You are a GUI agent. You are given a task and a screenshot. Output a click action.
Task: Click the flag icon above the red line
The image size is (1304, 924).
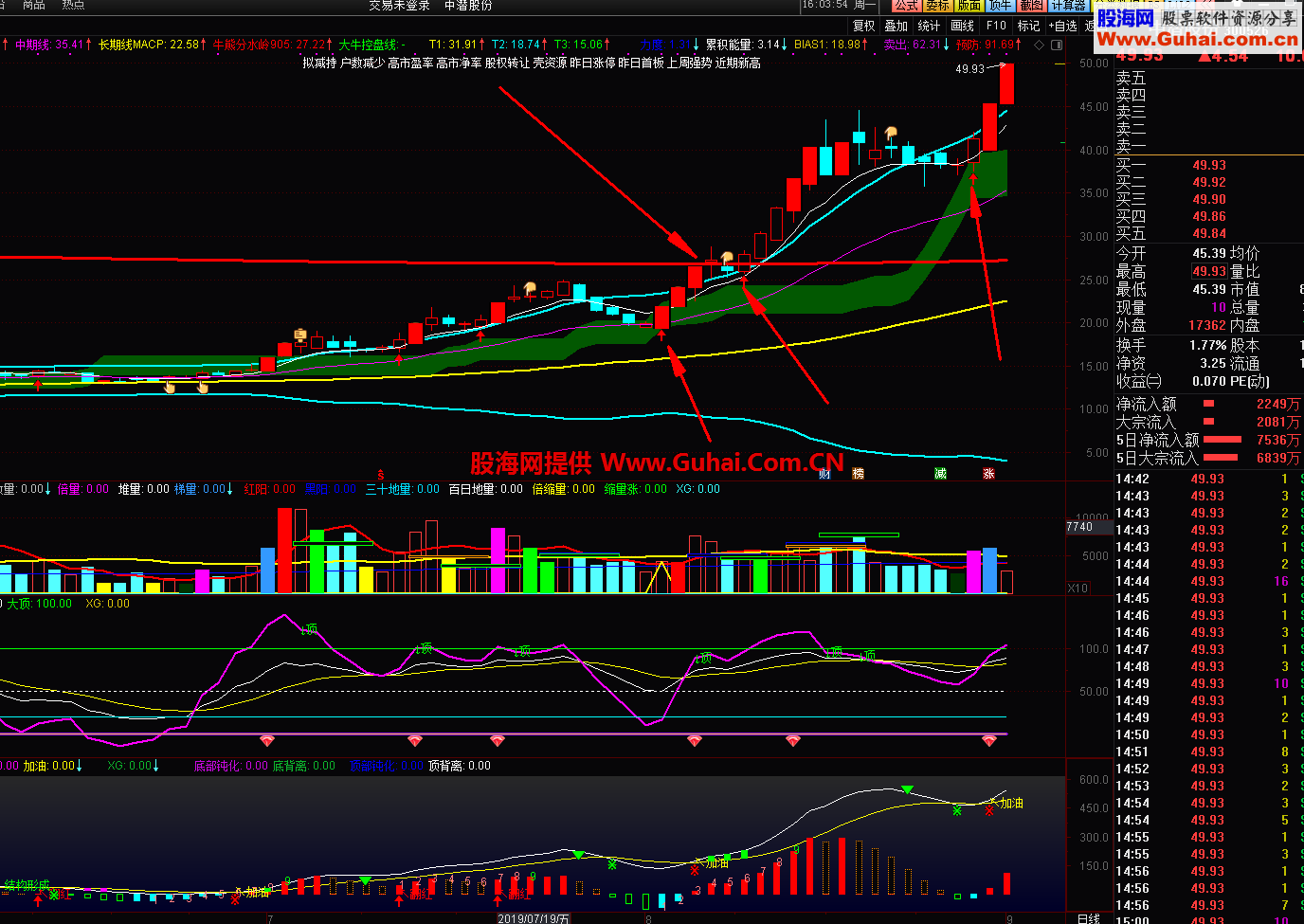(x=727, y=257)
